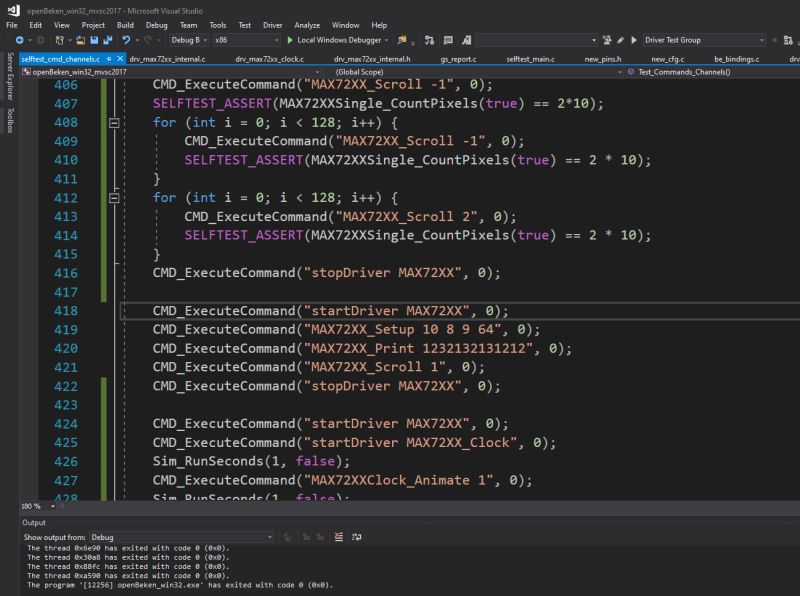Toggle word wrap in the Output window
This screenshot has height=596, width=800.
click(355, 537)
